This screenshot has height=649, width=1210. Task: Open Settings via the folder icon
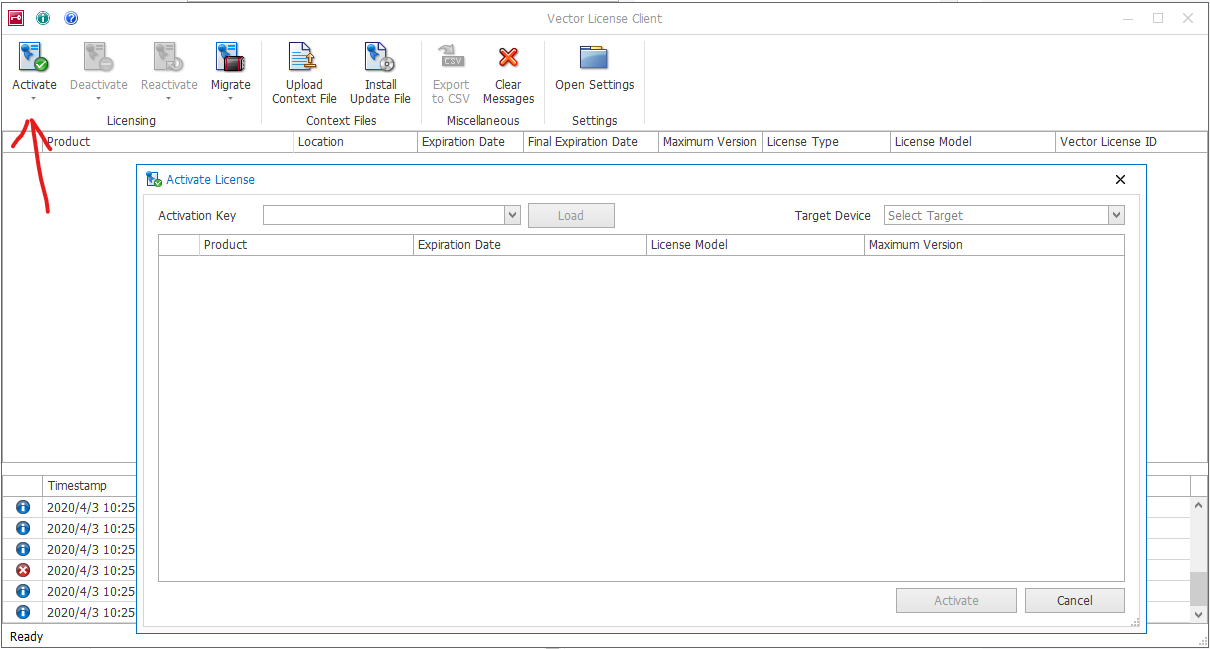[594, 58]
